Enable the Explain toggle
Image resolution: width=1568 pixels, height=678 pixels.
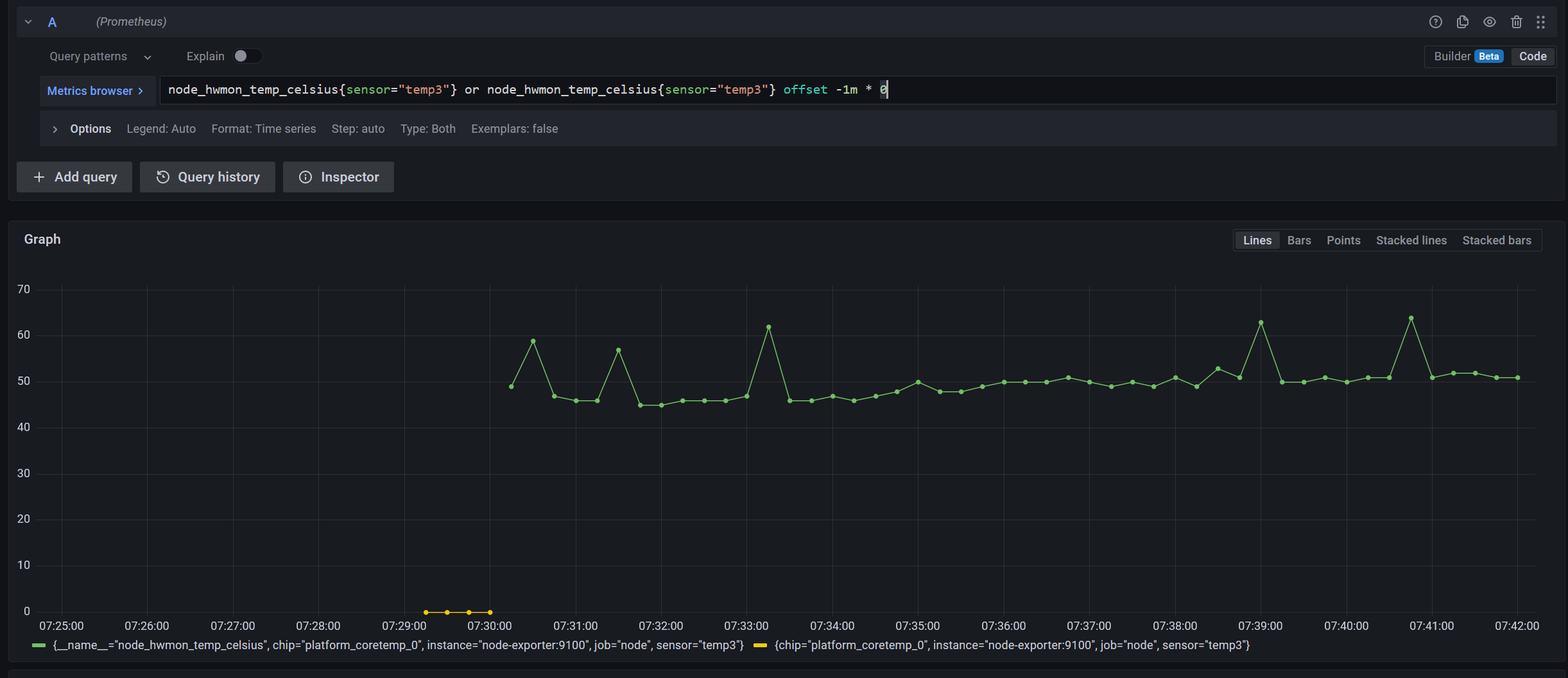tap(247, 56)
